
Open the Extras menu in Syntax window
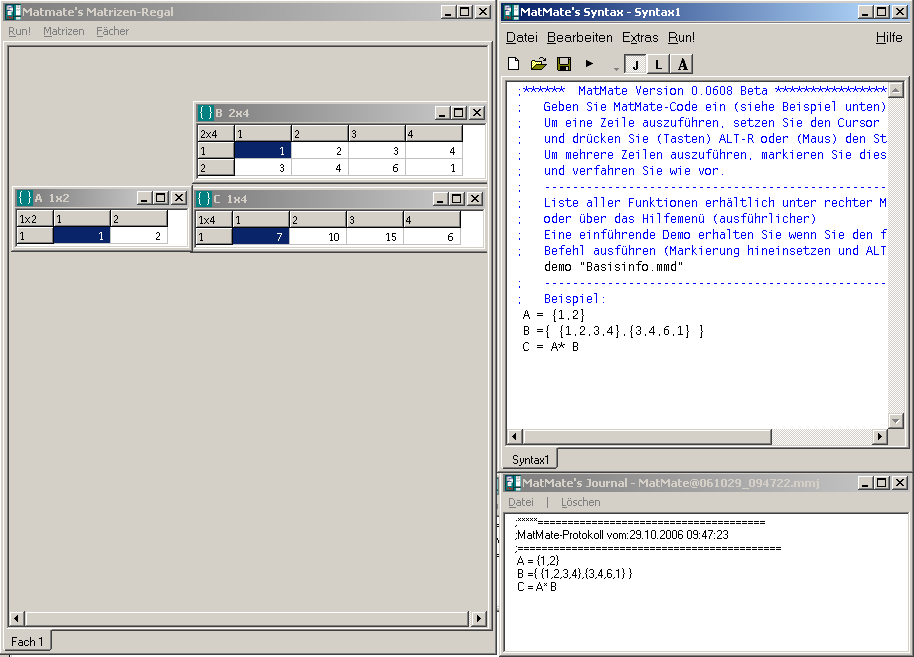pyautogui.click(x=640, y=37)
